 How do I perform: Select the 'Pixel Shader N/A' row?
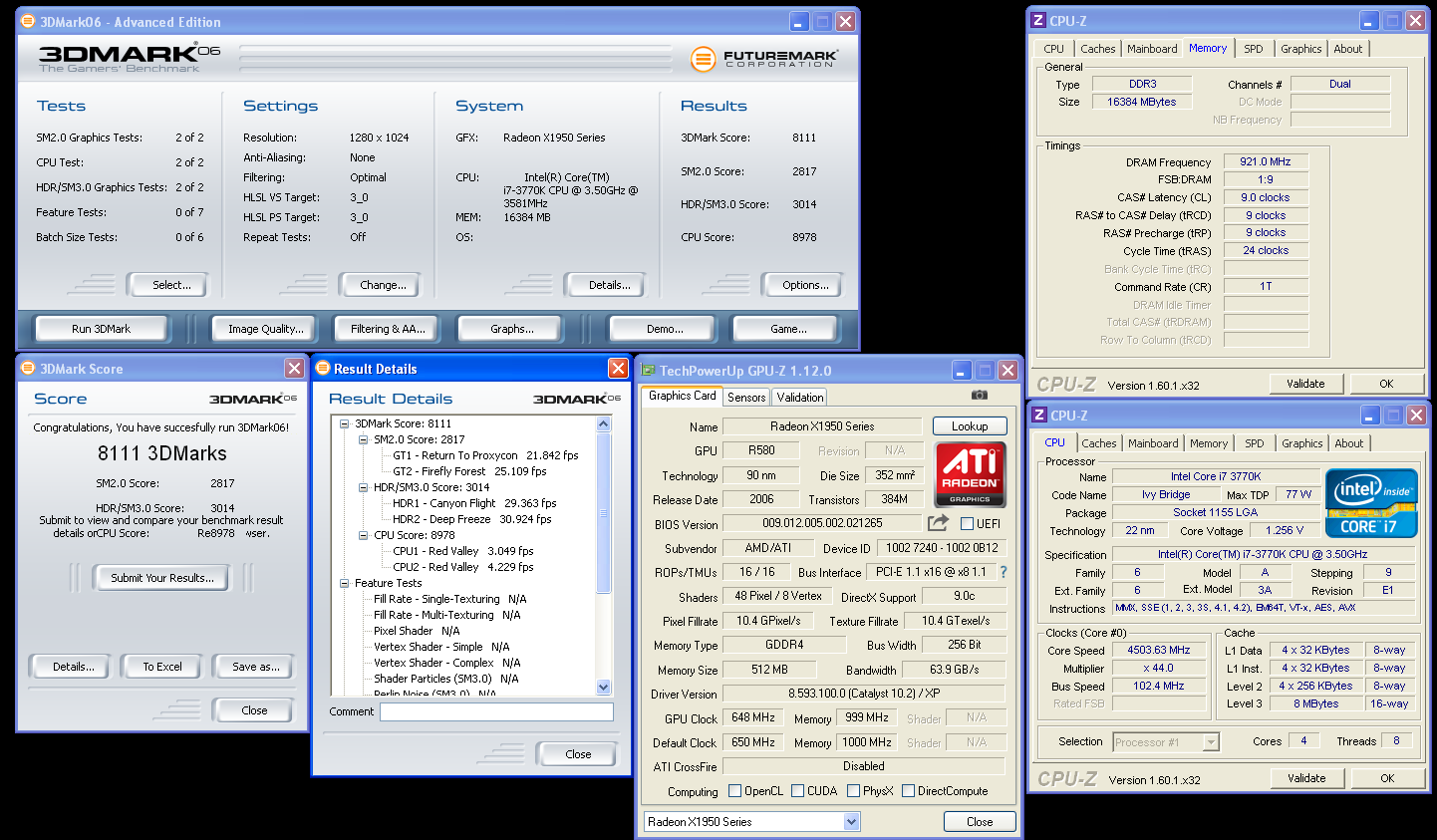click(417, 631)
